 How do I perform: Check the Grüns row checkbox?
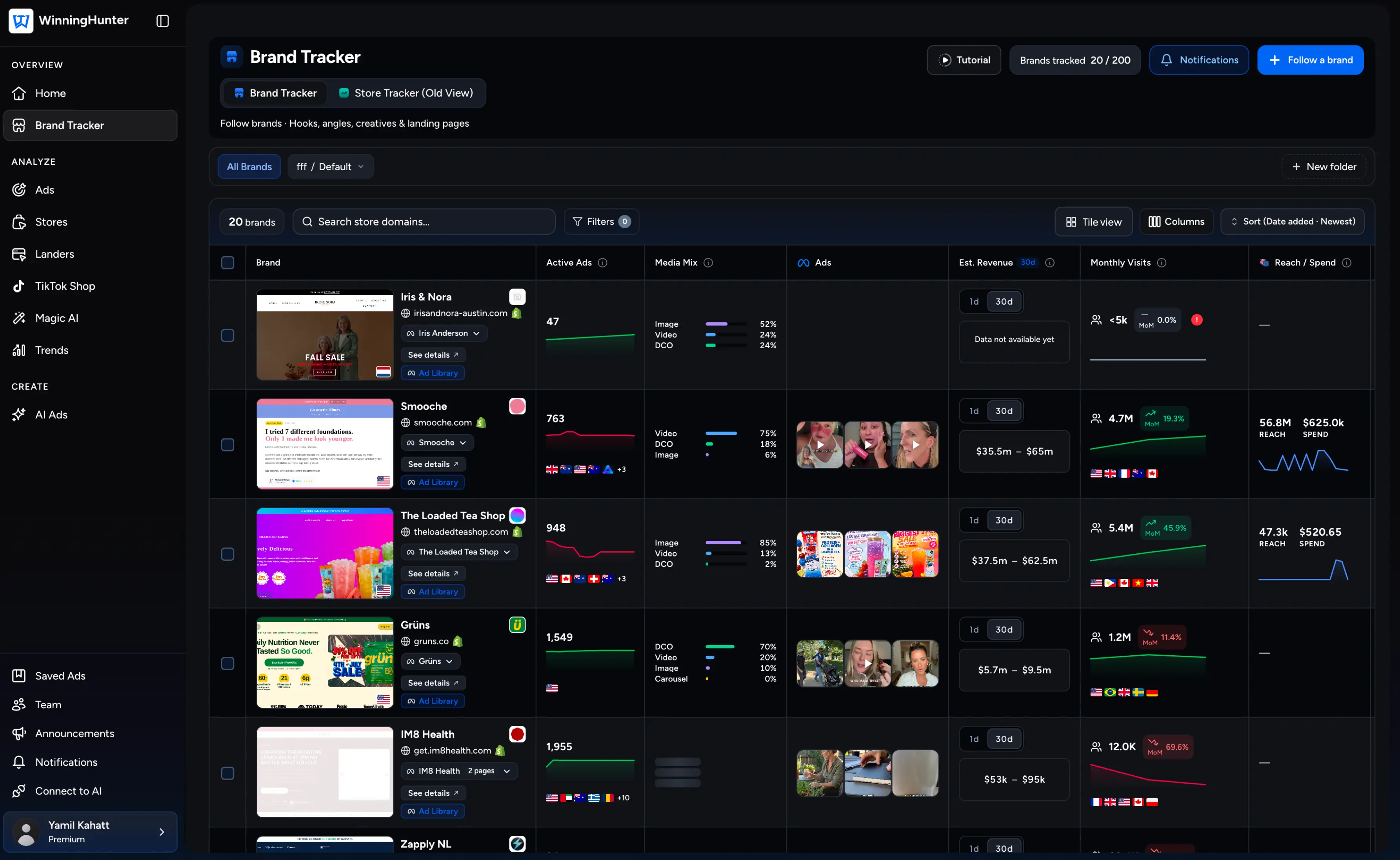click(x=227, y=664)
